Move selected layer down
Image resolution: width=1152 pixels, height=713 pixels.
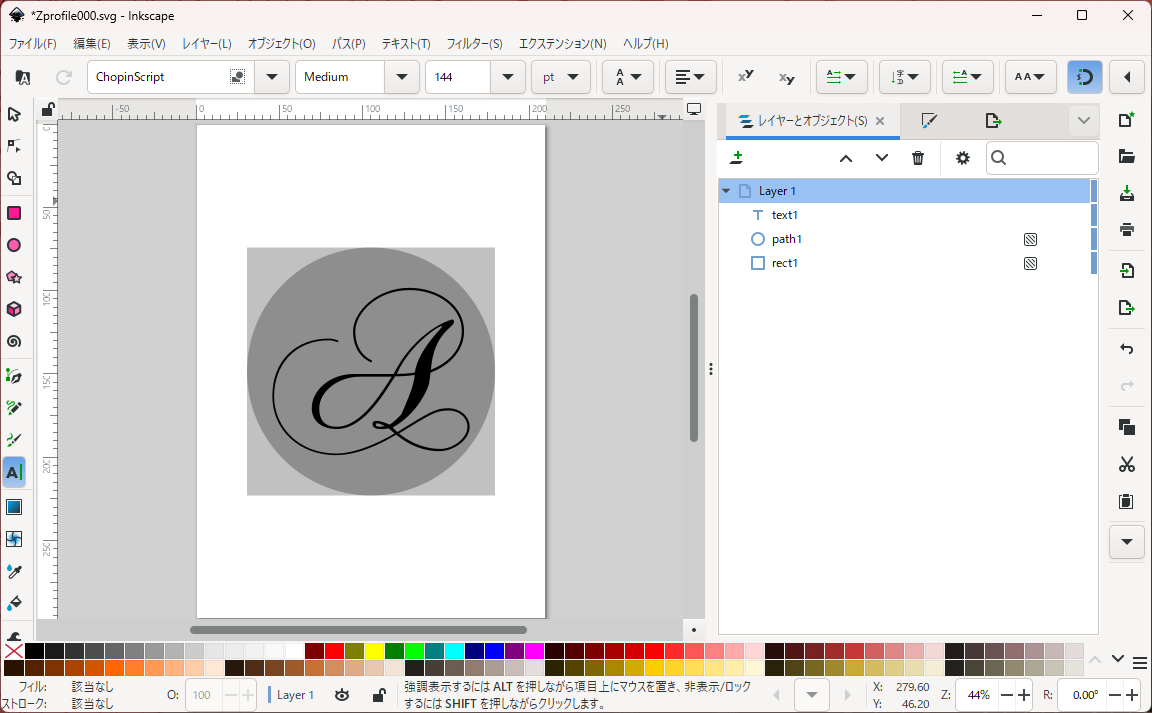pyautogui.click(x=882, y=158)
